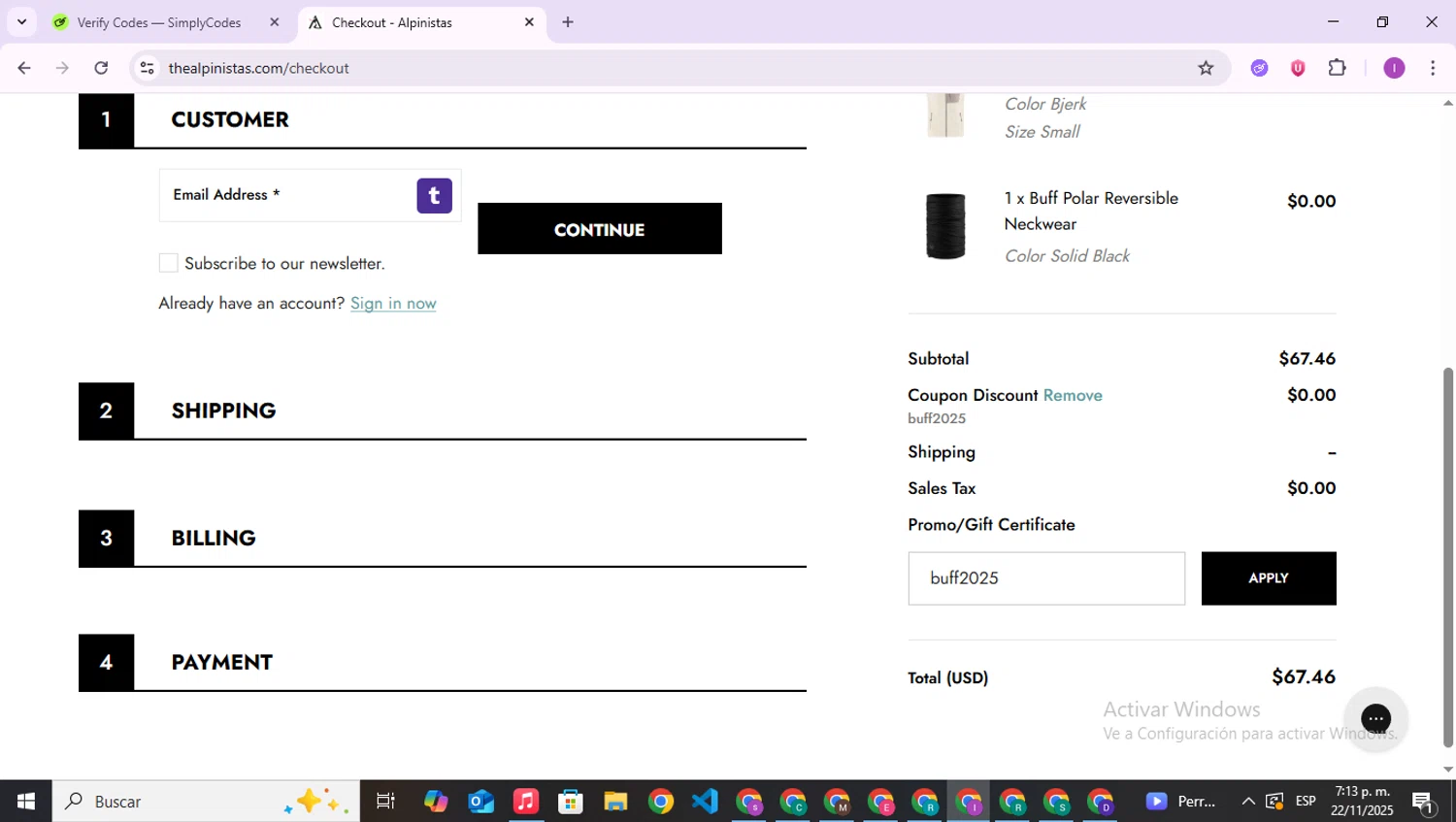Screen dimensions: 1456x822
Task: View site information icon in address bar
Action: click(147, 68)
